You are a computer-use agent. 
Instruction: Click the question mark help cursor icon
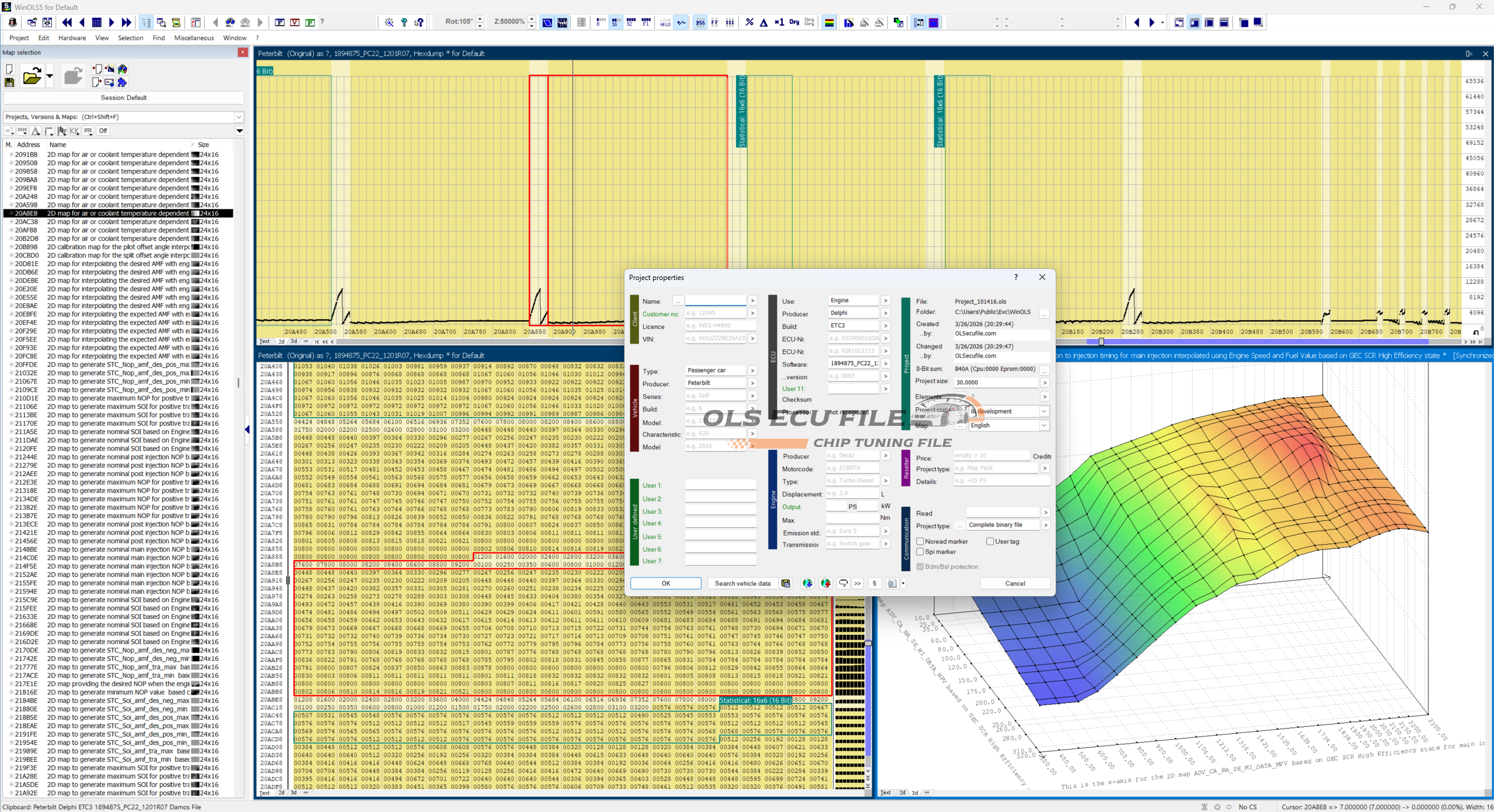point(419,22)
